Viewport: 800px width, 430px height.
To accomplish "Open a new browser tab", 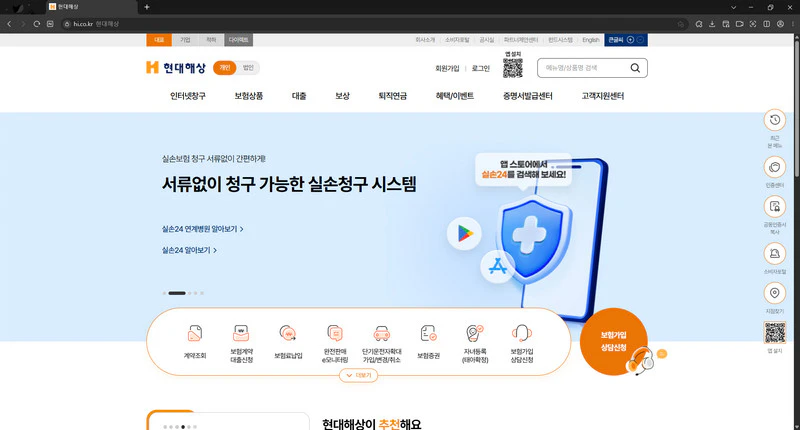I will [147, 7].
